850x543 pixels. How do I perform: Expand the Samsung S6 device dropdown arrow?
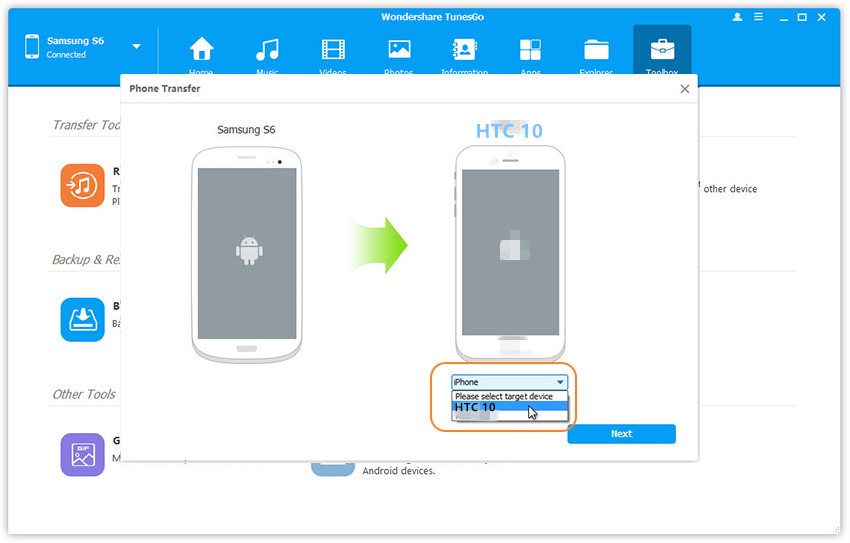(x=137, y=47)
